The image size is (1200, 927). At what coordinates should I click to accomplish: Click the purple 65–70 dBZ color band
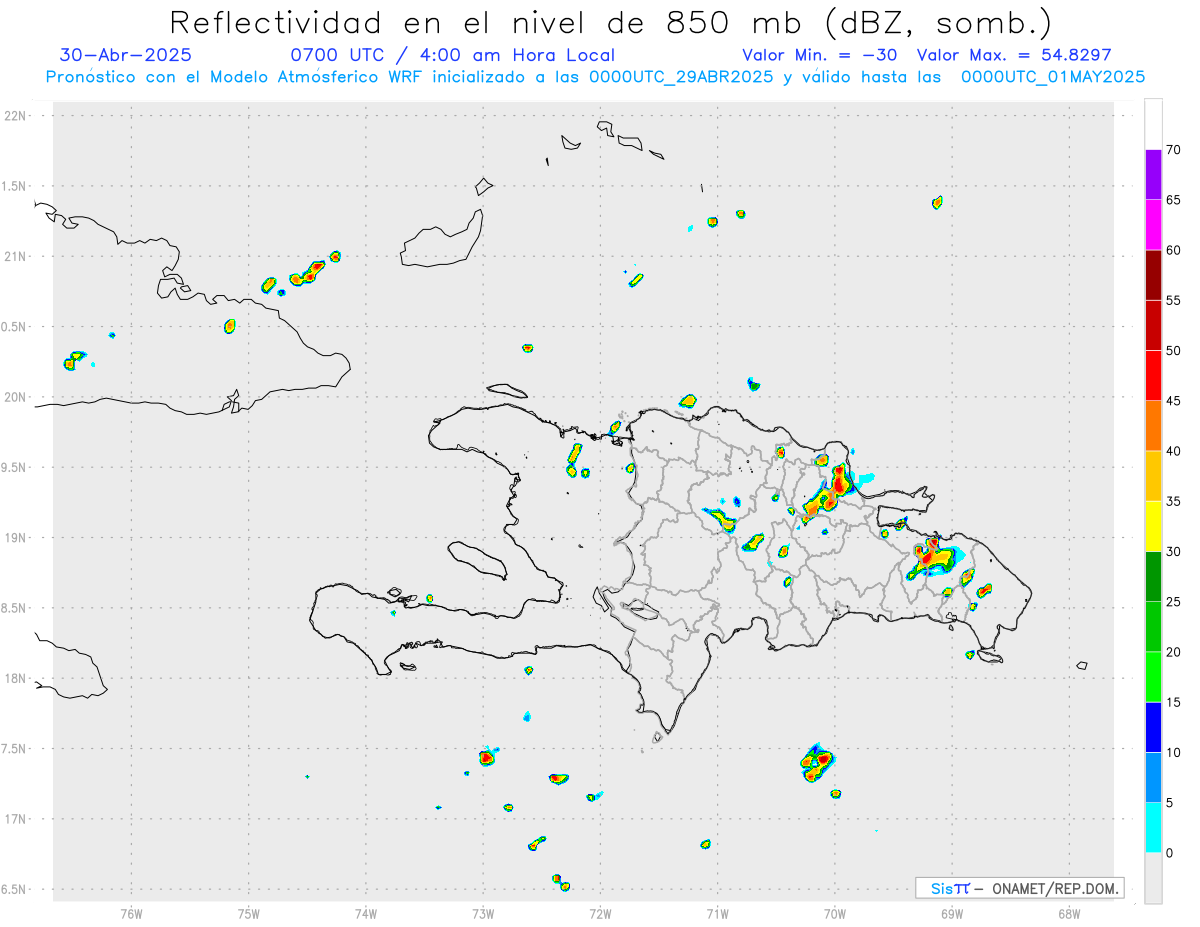click(x=1153, y=175)
